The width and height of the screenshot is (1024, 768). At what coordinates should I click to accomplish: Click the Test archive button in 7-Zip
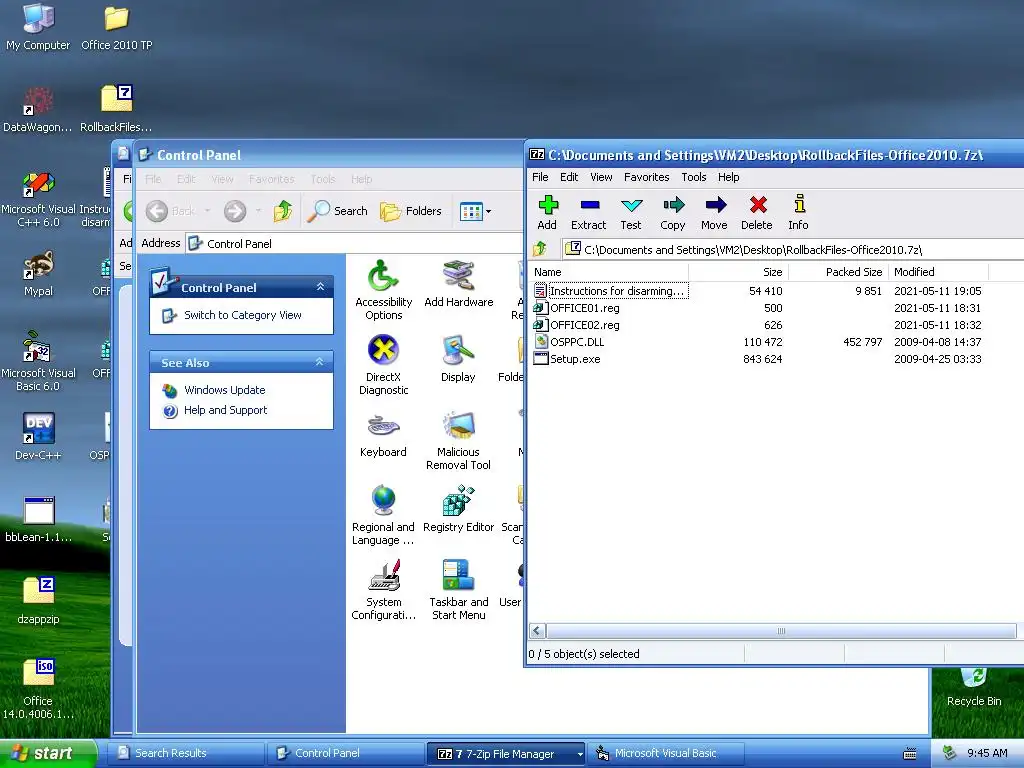click(631, 213)
